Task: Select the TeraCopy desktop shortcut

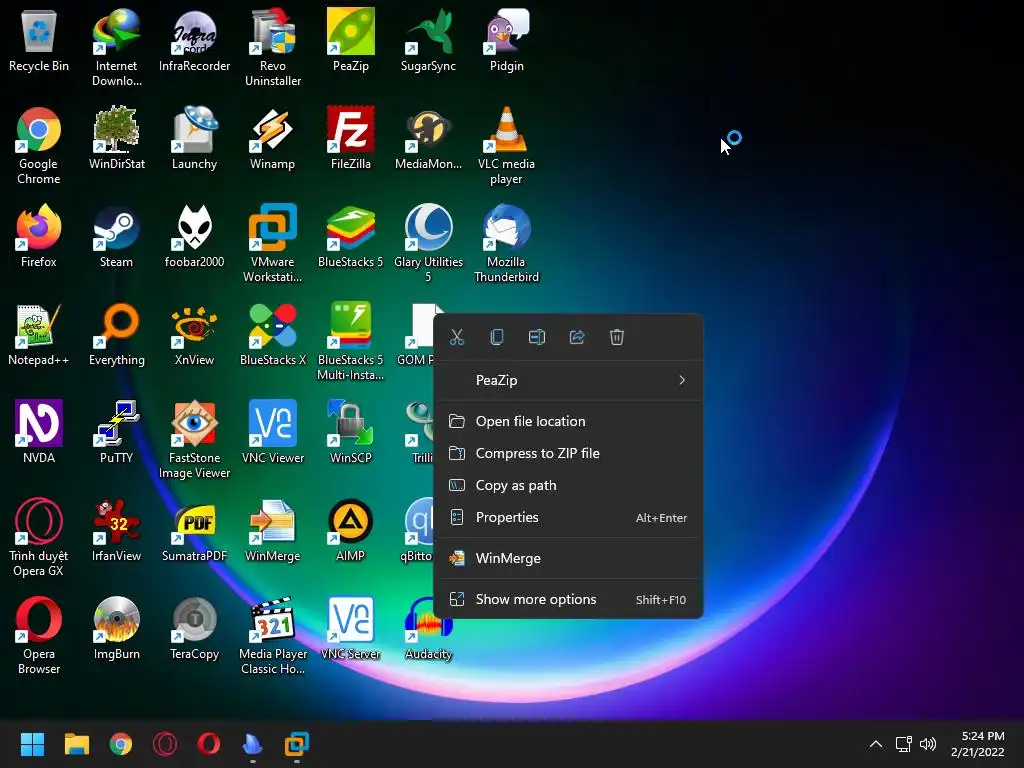Action: pyautogui.click(x=194, y=628)
